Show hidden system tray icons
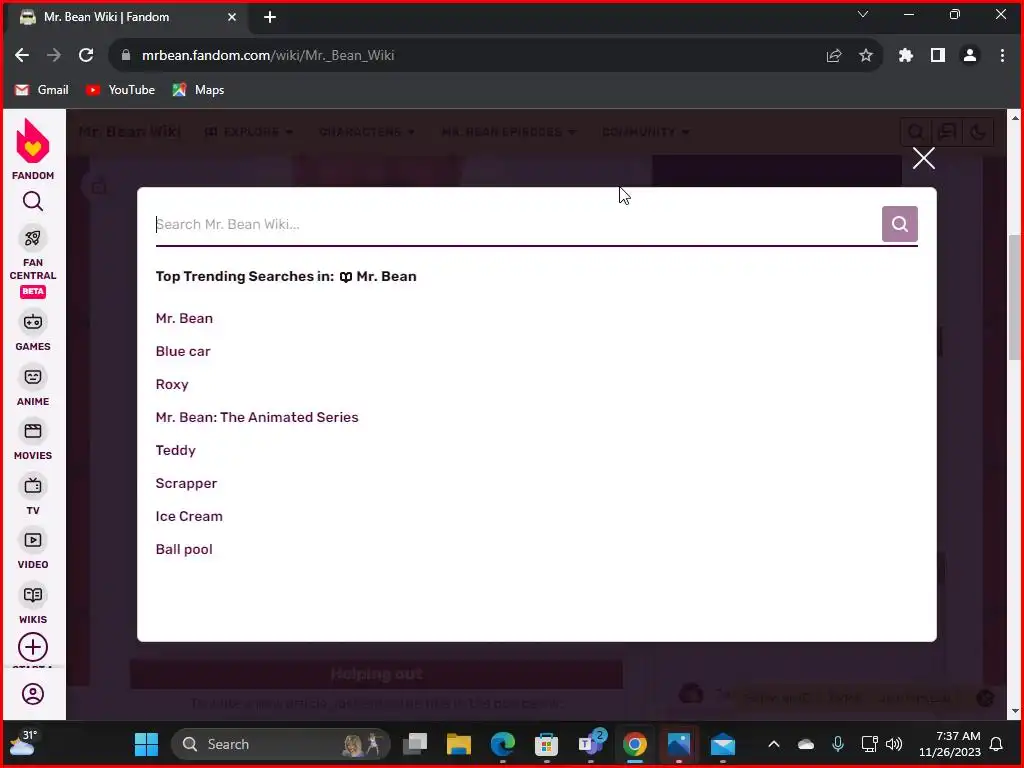Screen dimensions: 1024x768 [774, 744]
